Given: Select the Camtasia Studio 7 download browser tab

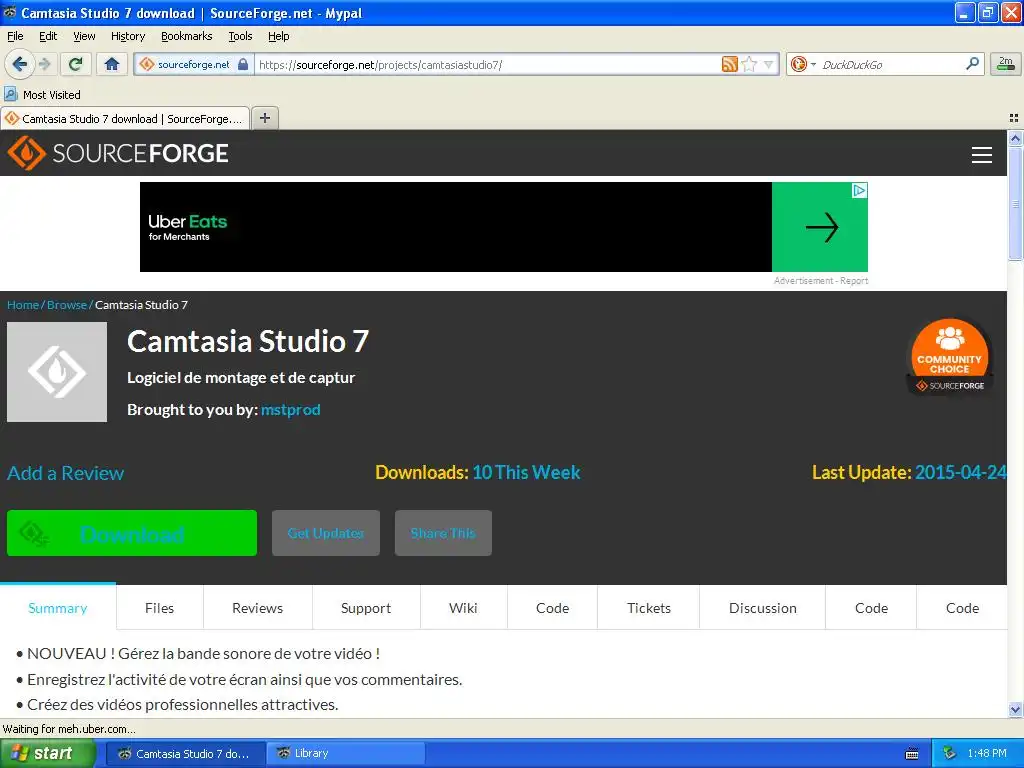Looking at the screenshot, I should [x=125, y=118].
